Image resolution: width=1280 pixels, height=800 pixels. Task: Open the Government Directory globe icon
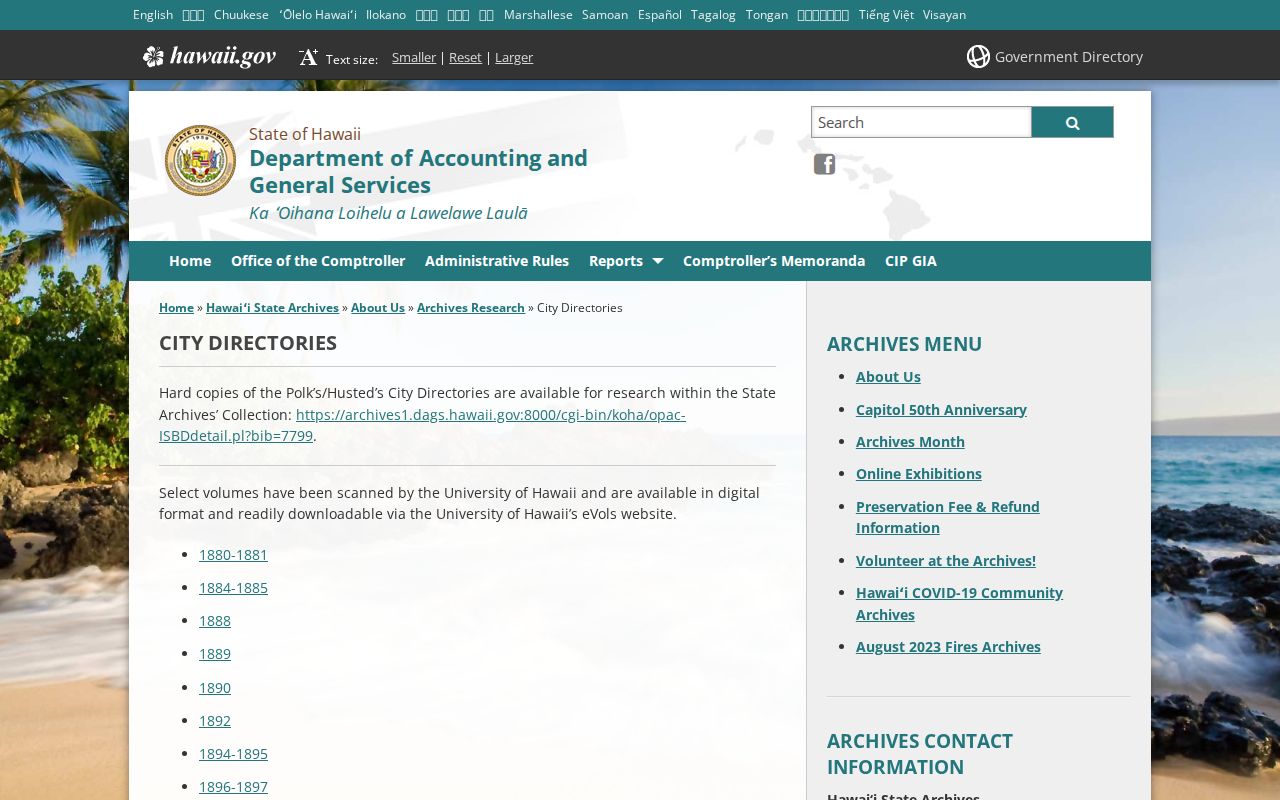pos(978,57)
